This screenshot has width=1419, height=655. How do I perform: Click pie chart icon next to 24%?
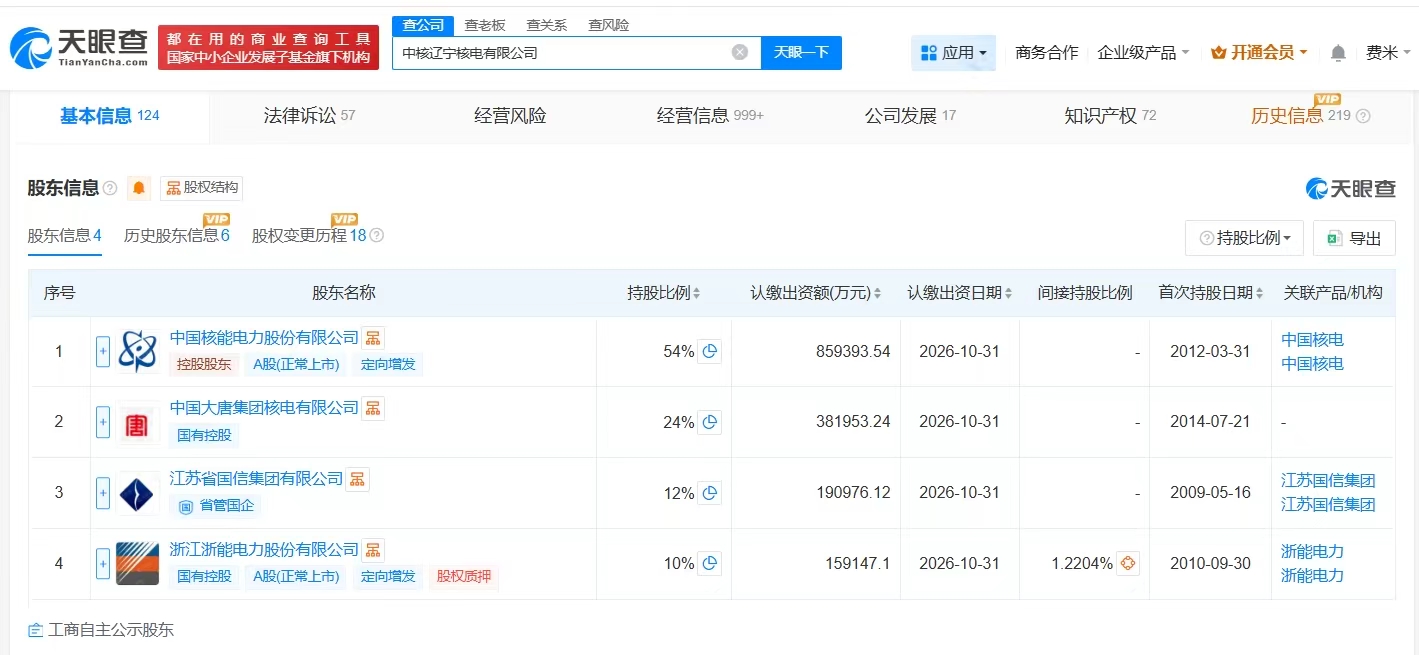click(710, 422)
